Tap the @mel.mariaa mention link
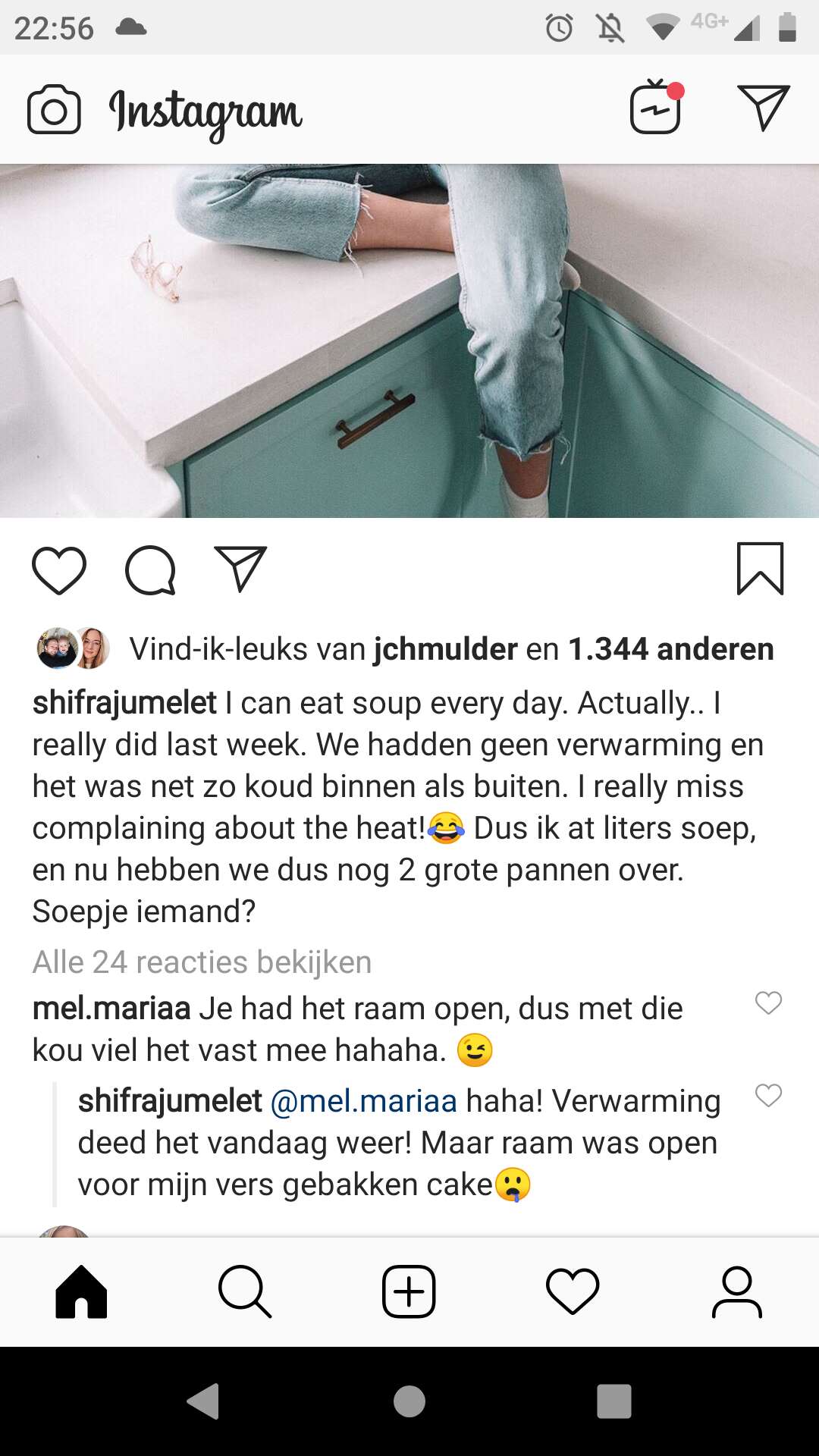This screenshot has height=1456, width=819. (363, 1101)
